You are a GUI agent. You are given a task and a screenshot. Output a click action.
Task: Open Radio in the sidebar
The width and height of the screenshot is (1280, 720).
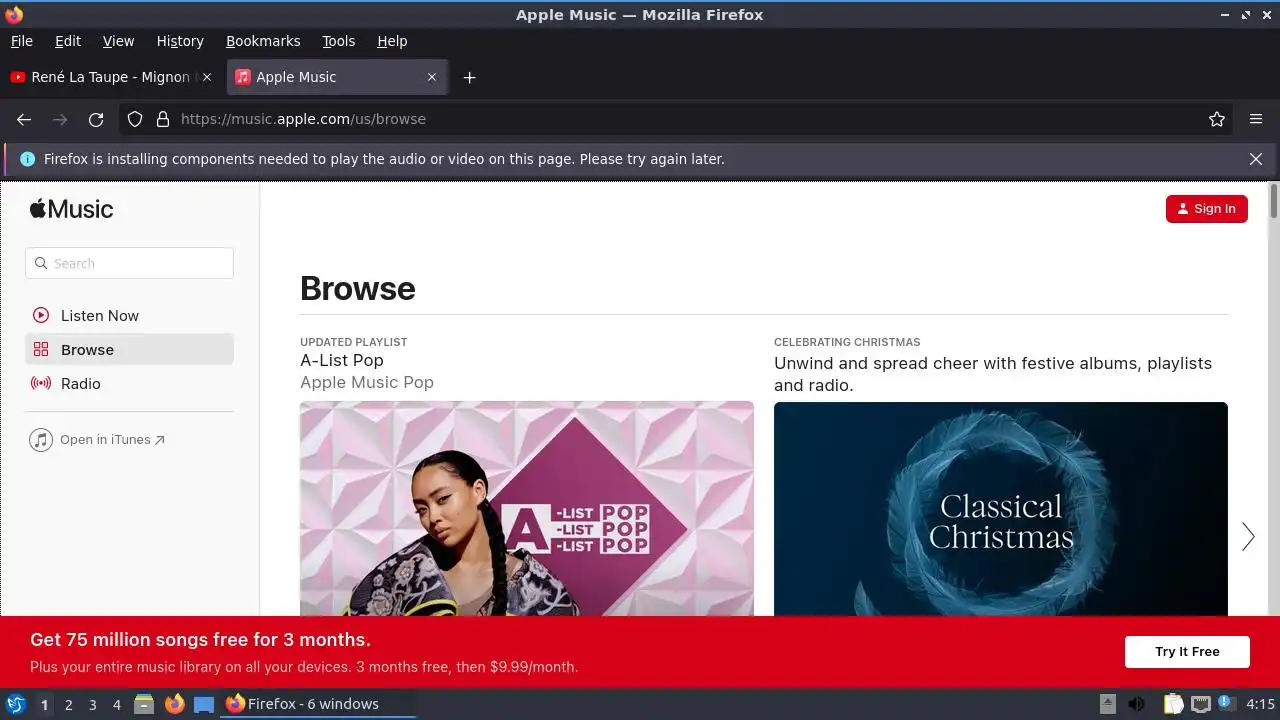(129, 383)
